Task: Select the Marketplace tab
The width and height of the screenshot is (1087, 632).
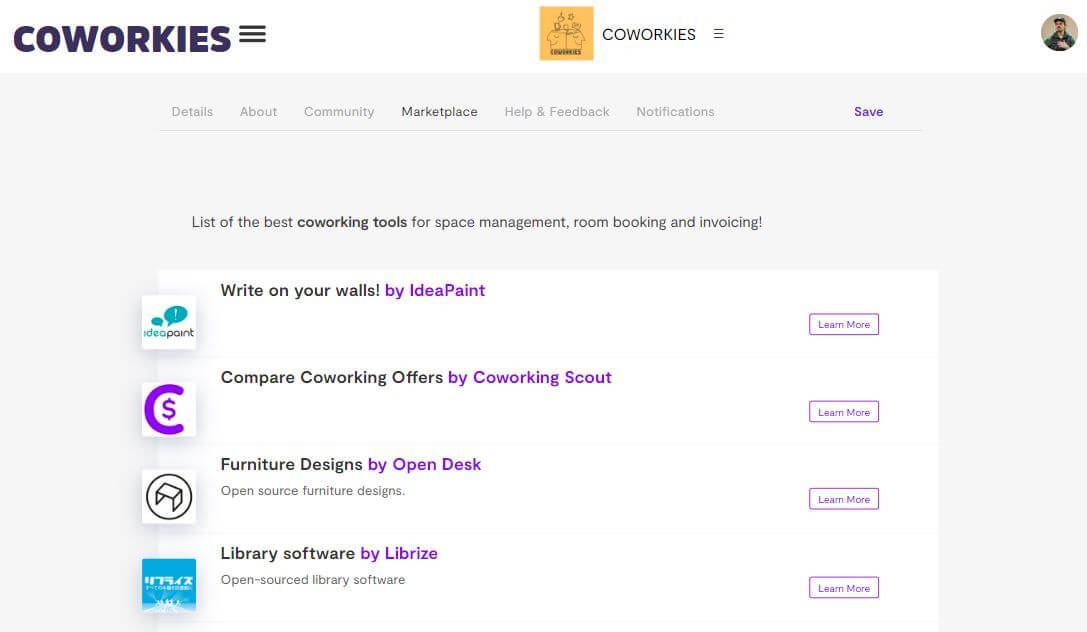Action: 440,112
